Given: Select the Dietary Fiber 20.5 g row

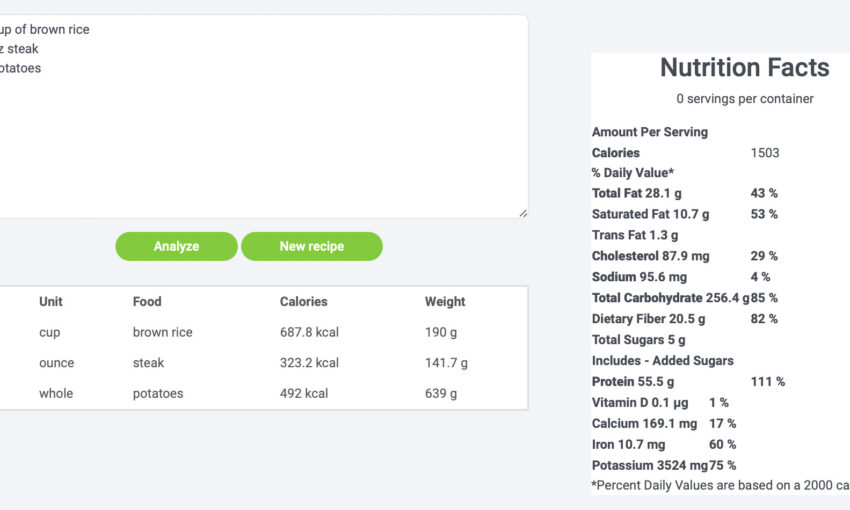Looking at the screenshot, I should pyautogui.click(x=648, y=319).
